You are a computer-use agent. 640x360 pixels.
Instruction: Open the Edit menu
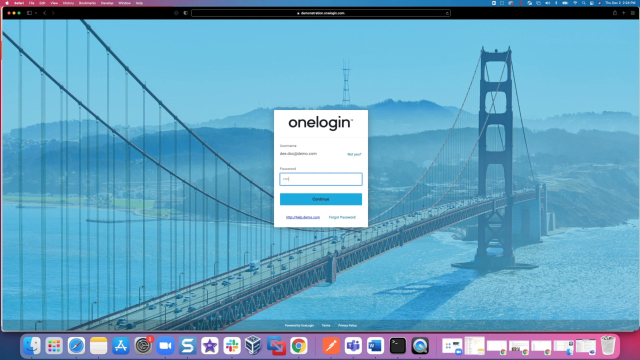[42, 3]
